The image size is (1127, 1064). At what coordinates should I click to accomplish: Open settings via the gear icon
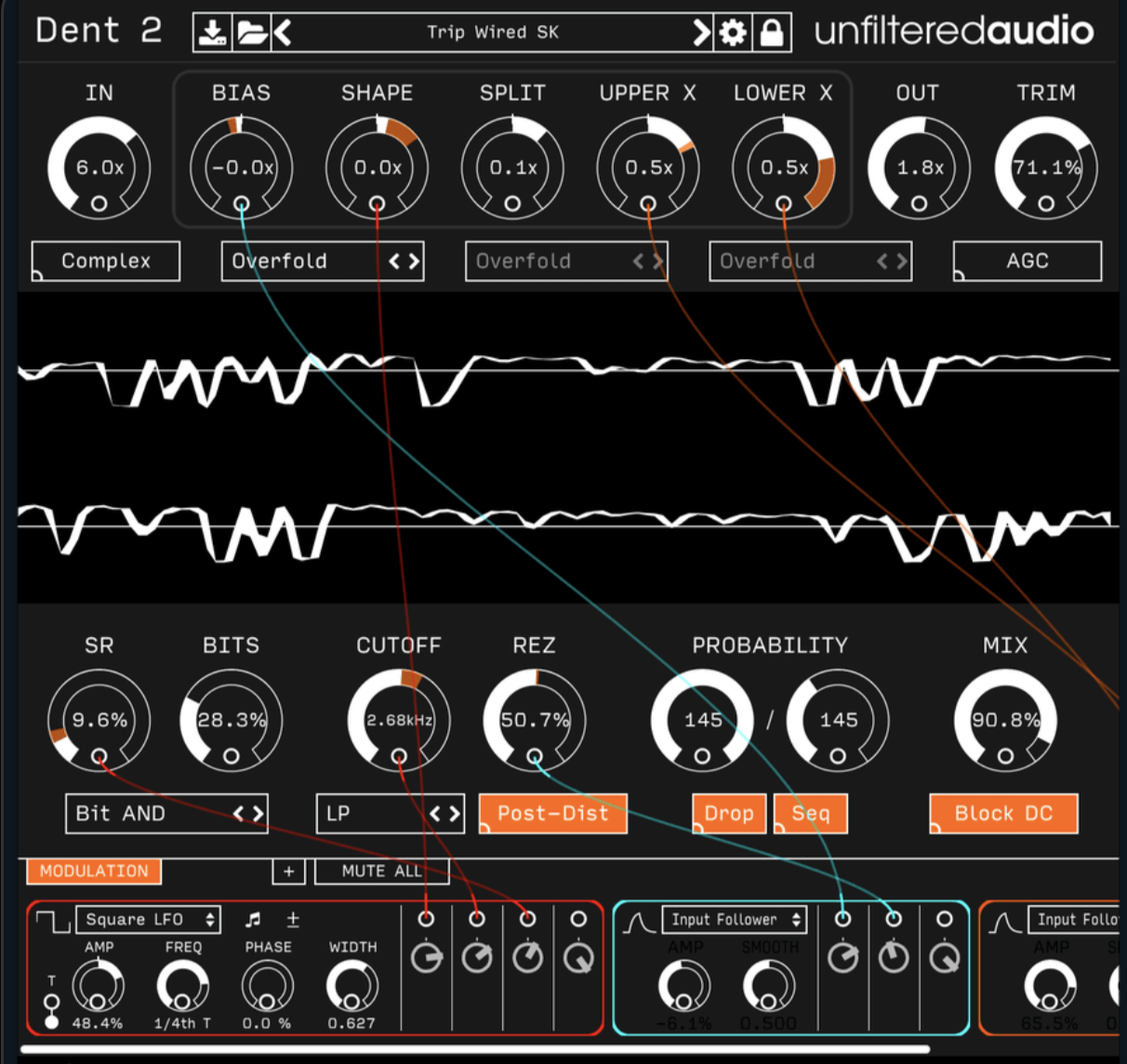point(734,33)
